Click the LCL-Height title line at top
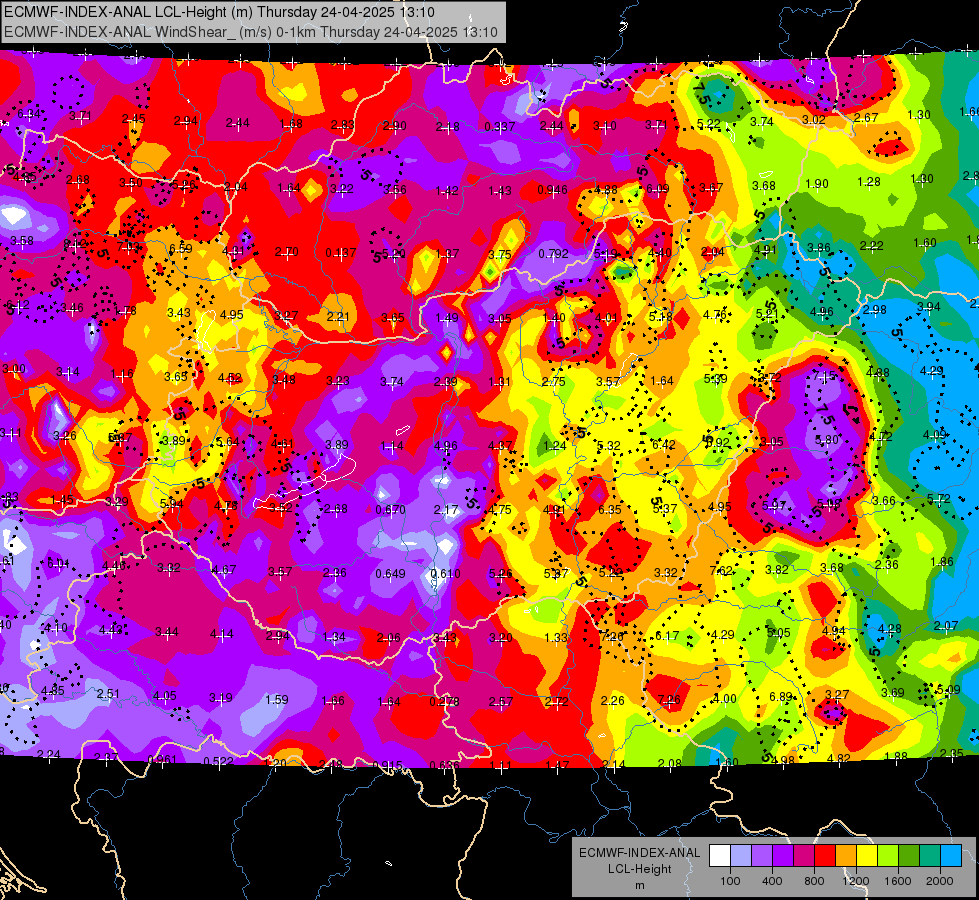Viewport: 979px width, 900px height. (x=219, y=12)
